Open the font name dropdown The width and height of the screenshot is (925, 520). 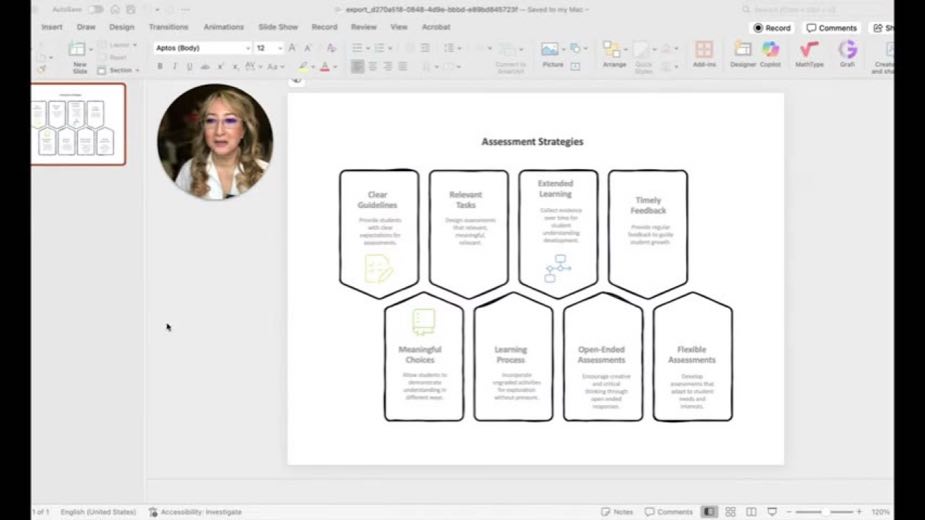(x=248, y=48)
